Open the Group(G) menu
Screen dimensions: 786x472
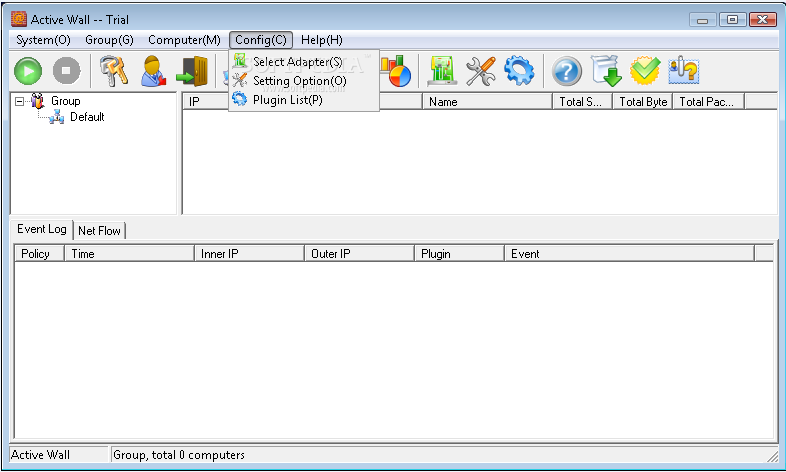109,40
